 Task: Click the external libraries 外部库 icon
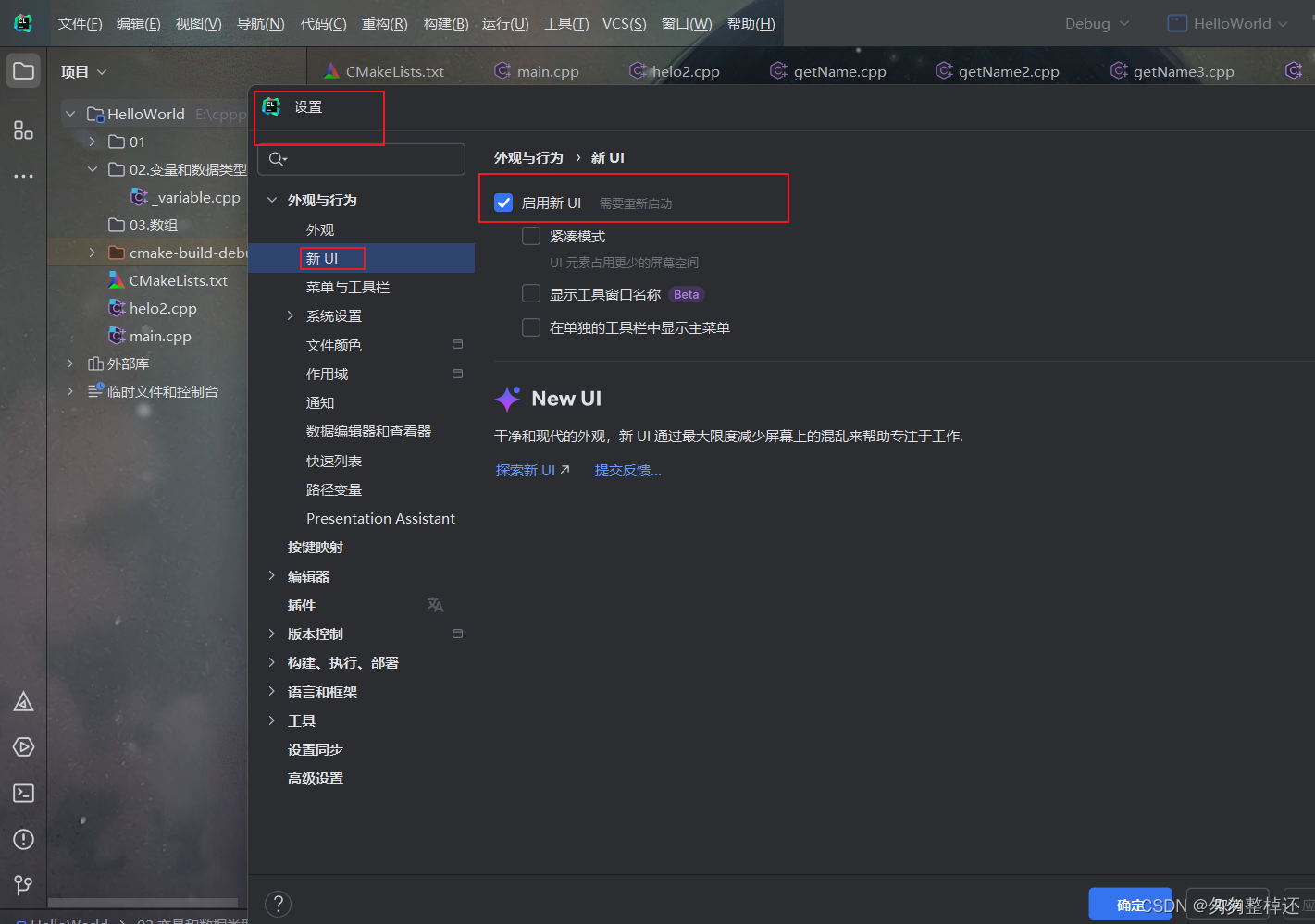point(95,363)
